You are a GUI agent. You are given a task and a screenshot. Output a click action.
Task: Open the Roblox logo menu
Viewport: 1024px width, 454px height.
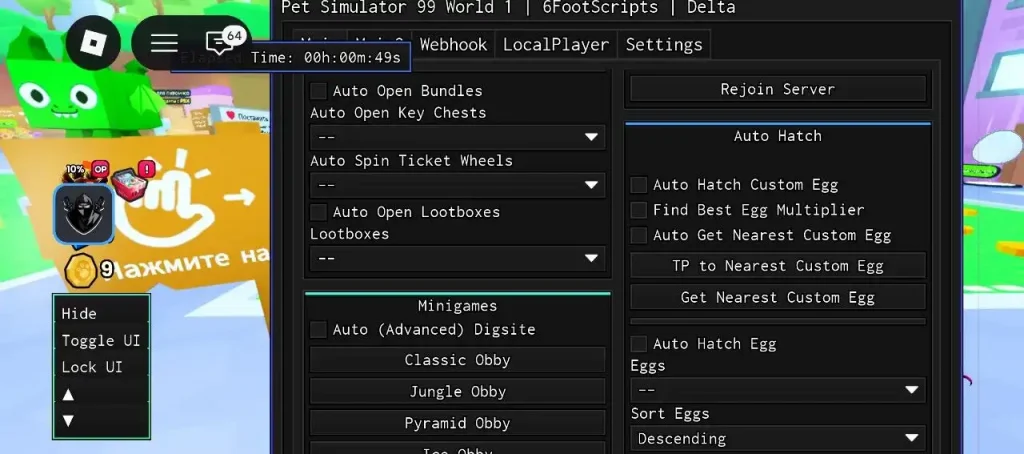93,42
